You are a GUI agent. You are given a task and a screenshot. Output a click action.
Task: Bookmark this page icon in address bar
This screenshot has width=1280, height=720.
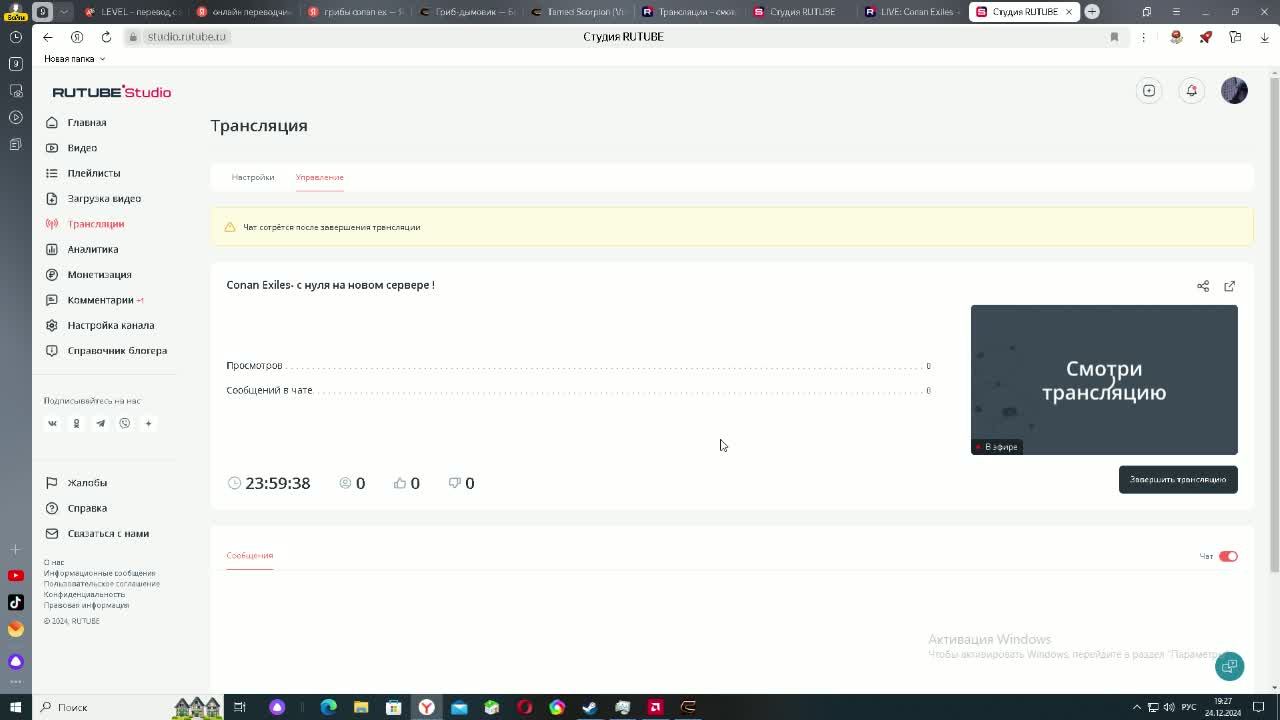pos(1114,37)
